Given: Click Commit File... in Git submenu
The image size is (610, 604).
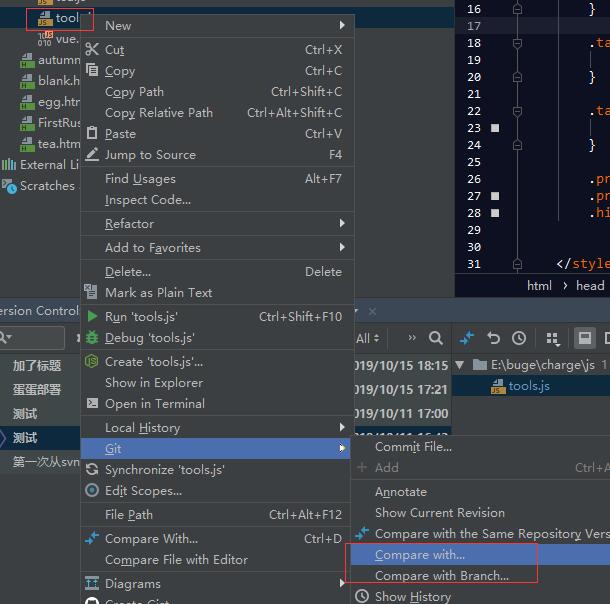Looking at the screenshot, I should [480, 446].
